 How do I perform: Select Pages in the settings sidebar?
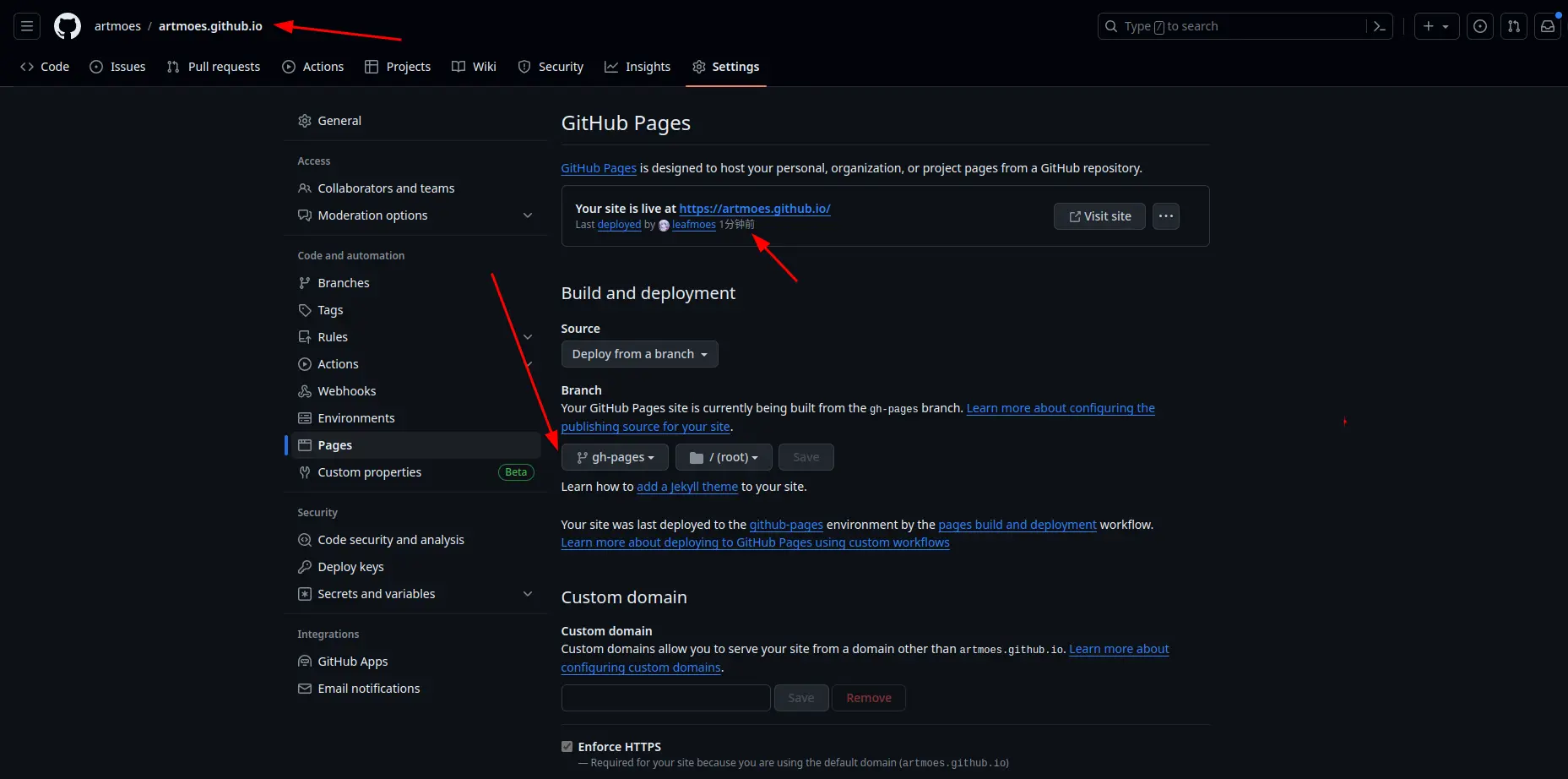415,445
